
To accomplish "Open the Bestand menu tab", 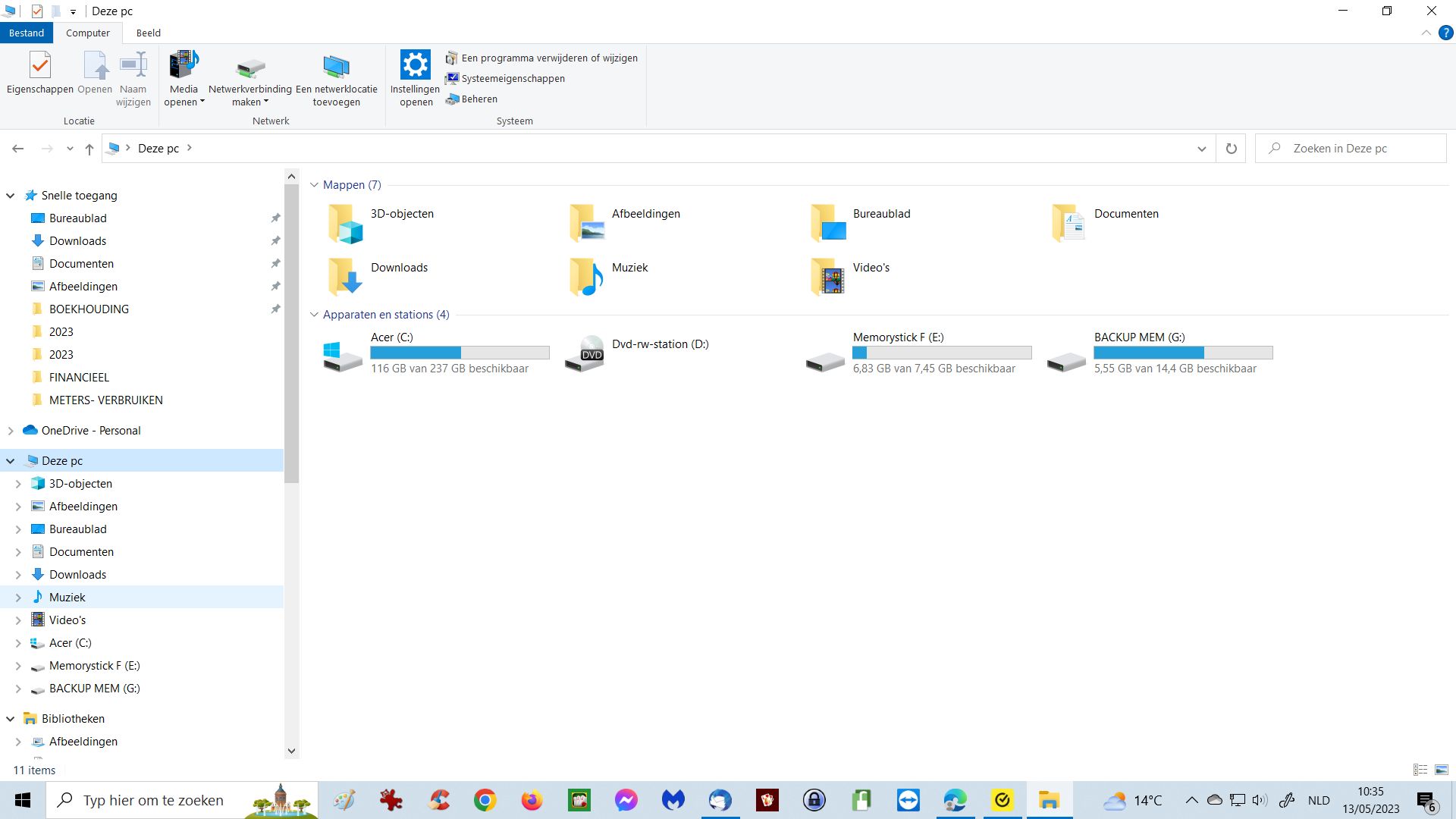I will 27,33.
